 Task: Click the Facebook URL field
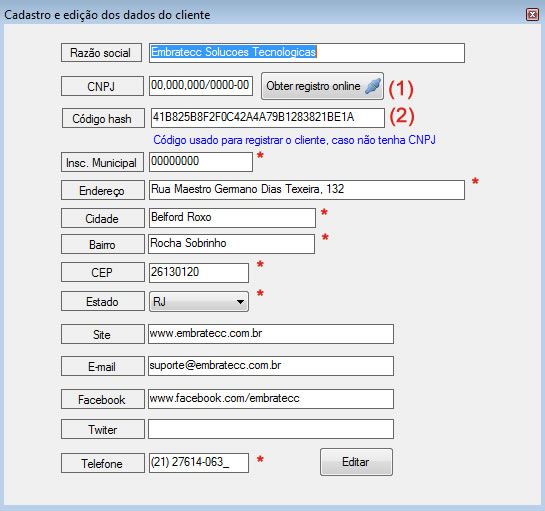271,399
